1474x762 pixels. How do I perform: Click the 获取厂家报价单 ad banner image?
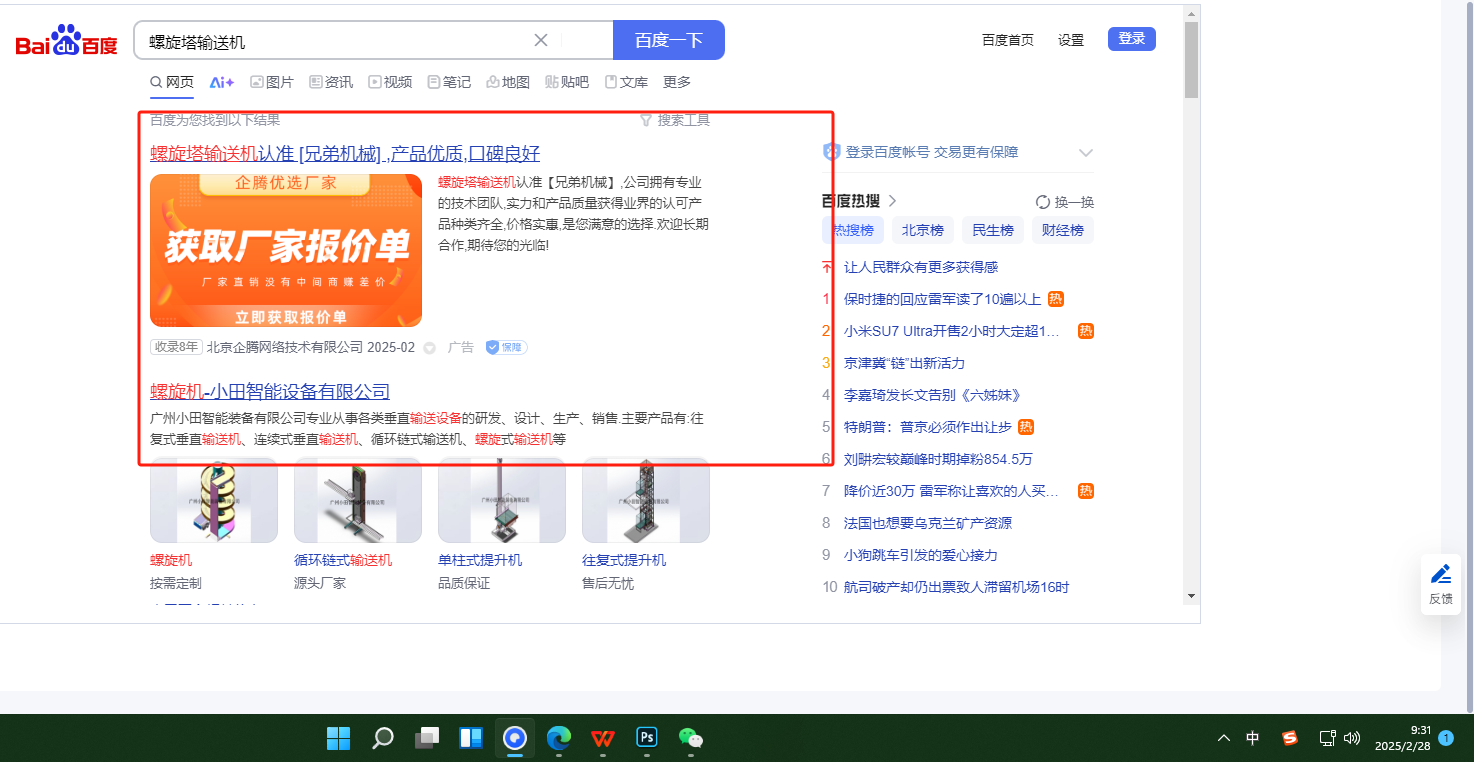pyautogui.click(x=286, y=250)
